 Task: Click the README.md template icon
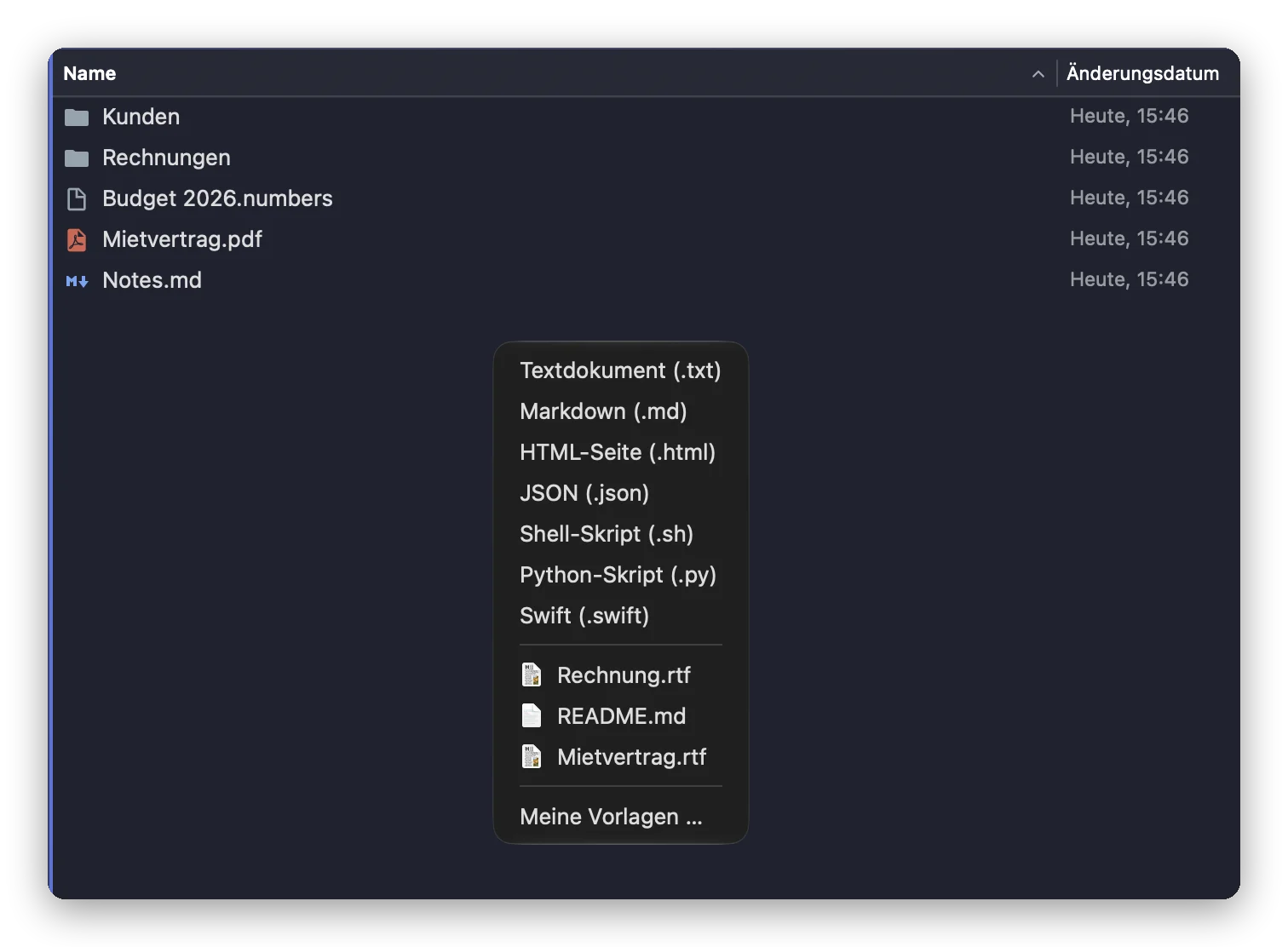(x=532, y=715)
